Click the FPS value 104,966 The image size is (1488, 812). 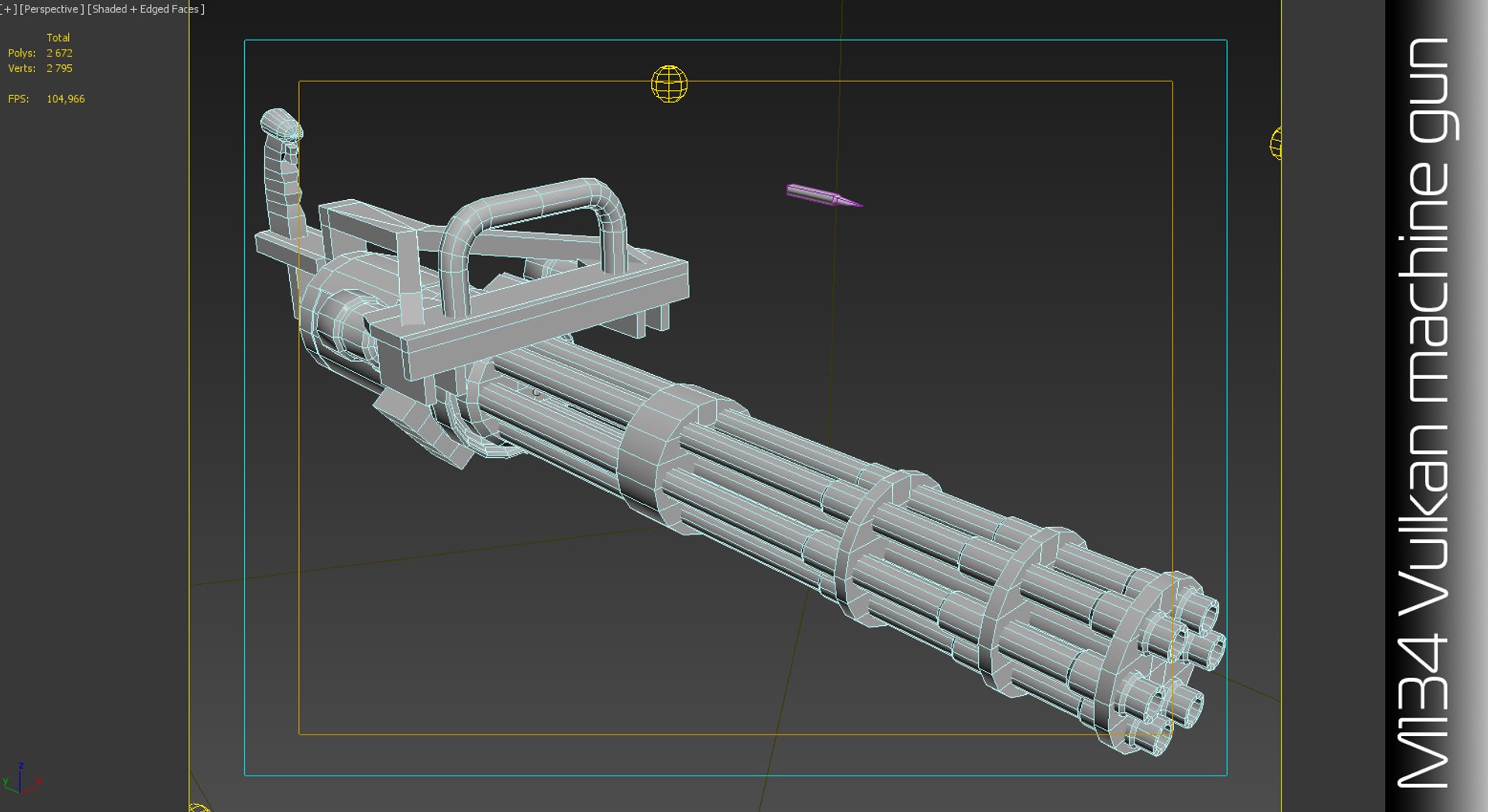pos(66,99)
